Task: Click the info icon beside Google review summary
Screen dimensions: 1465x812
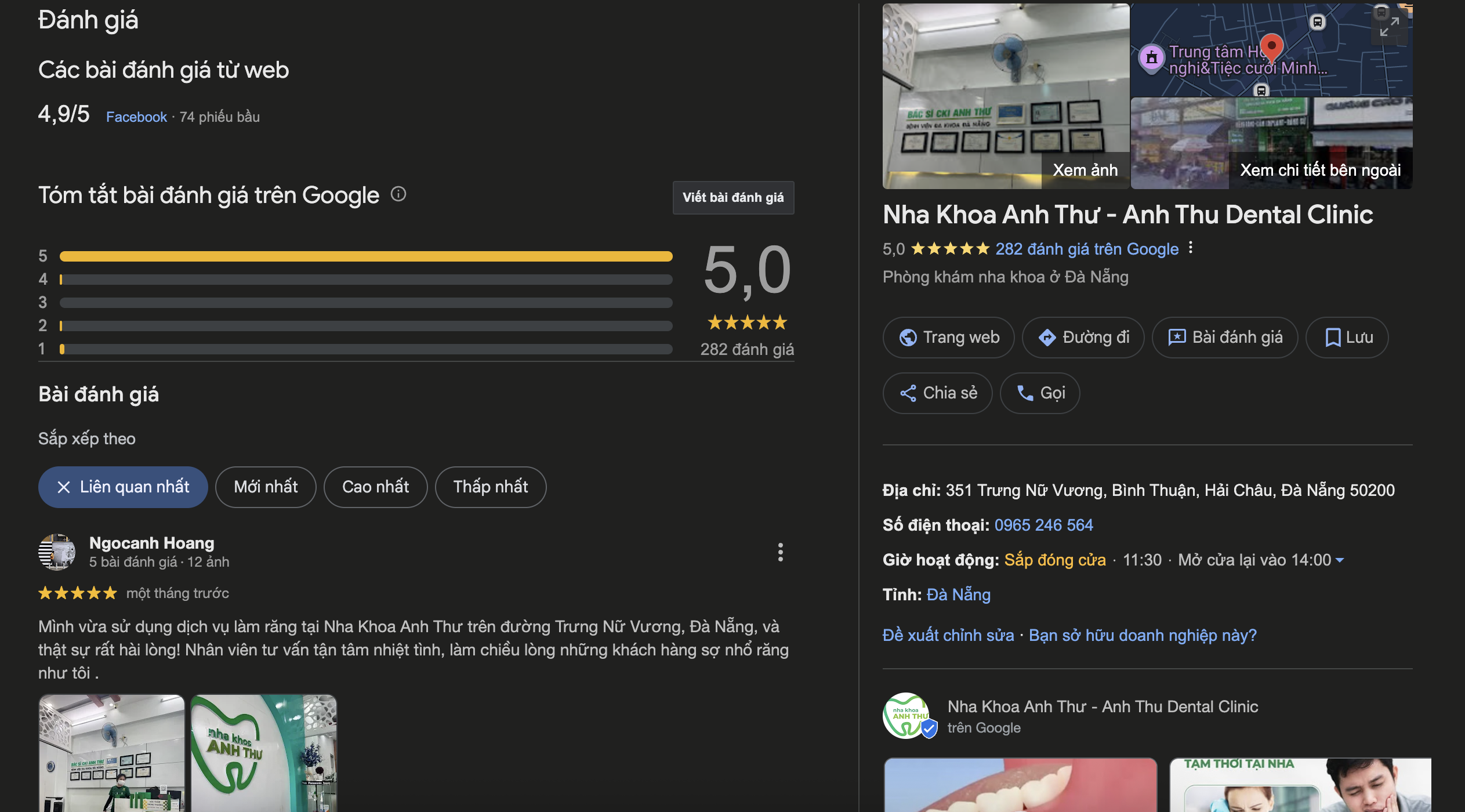Action: (398, 194)
